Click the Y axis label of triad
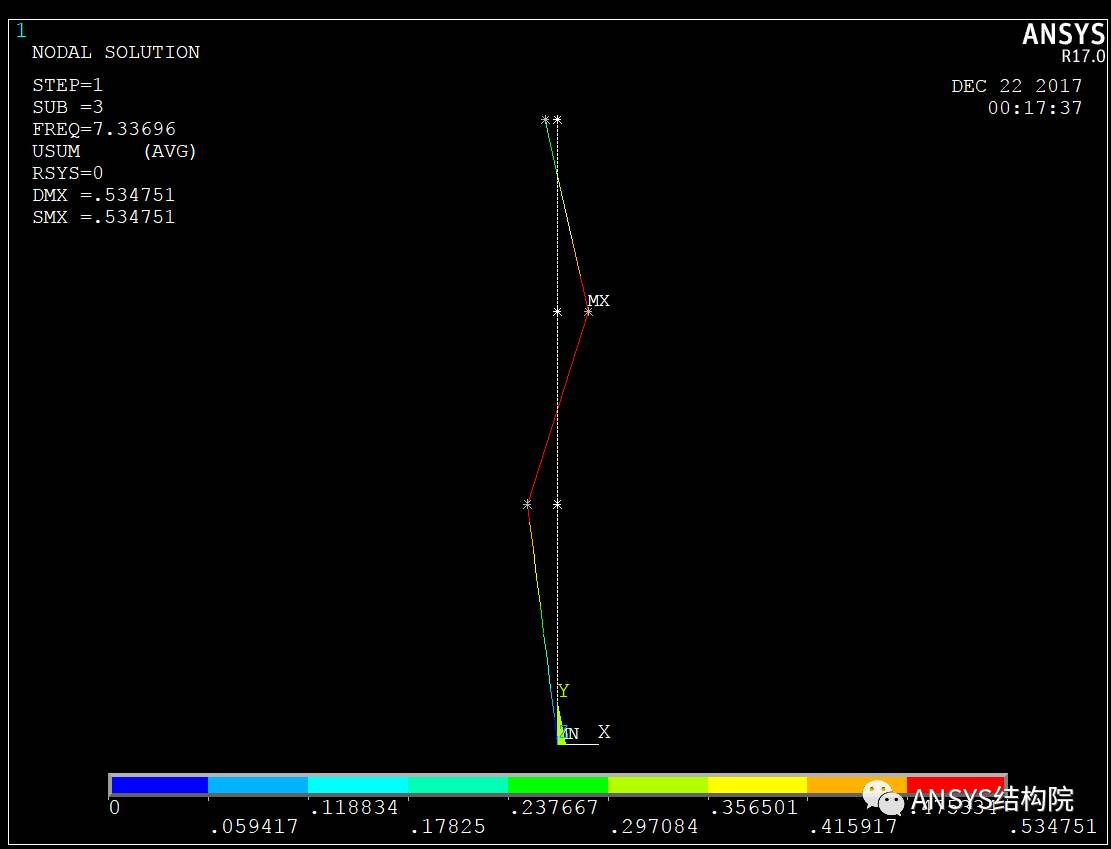The width and height of the screenshot is (1111, 849). click(x=563, y=691)
